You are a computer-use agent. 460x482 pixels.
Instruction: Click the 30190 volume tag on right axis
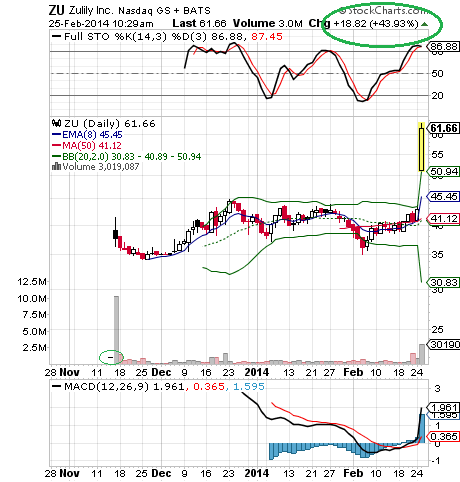pos(444,344)
